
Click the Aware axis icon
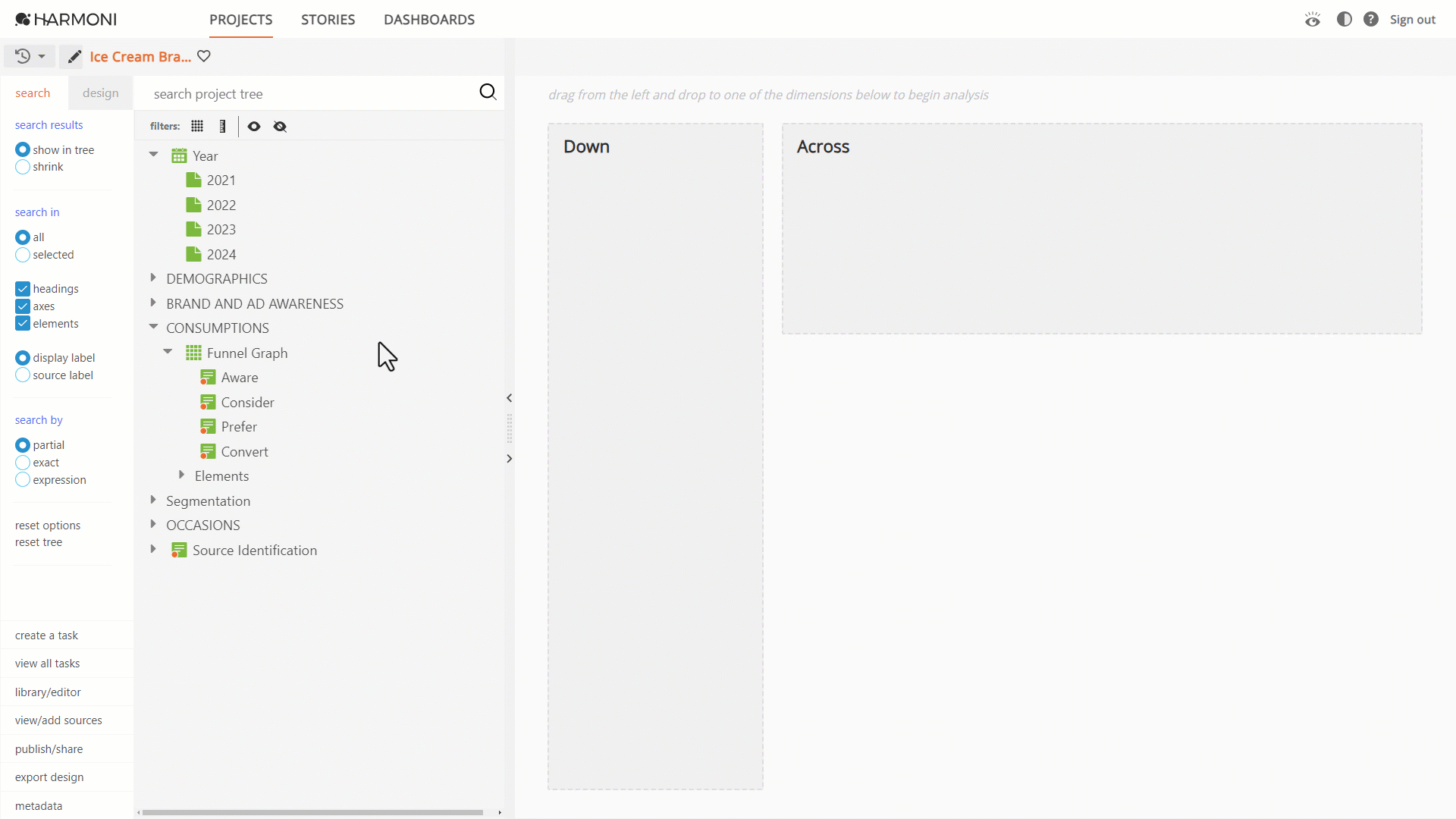click(208, 378)
